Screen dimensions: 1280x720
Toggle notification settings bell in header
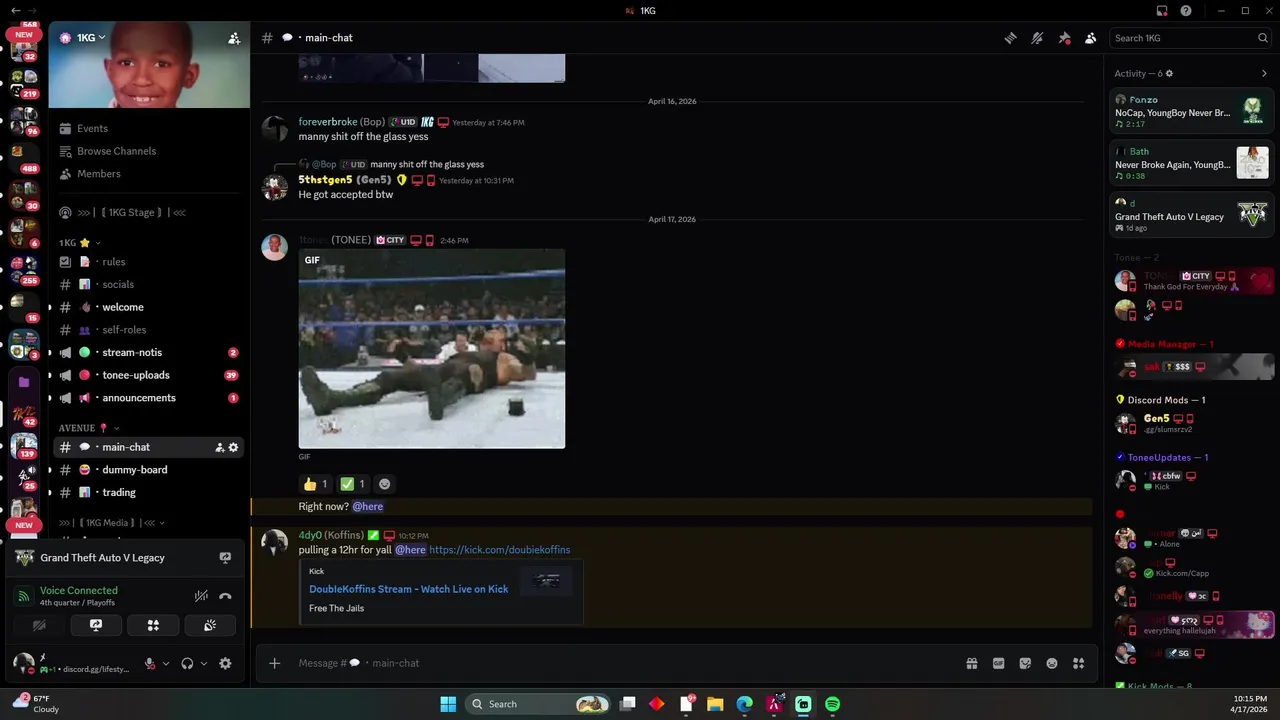(1038, 38)
